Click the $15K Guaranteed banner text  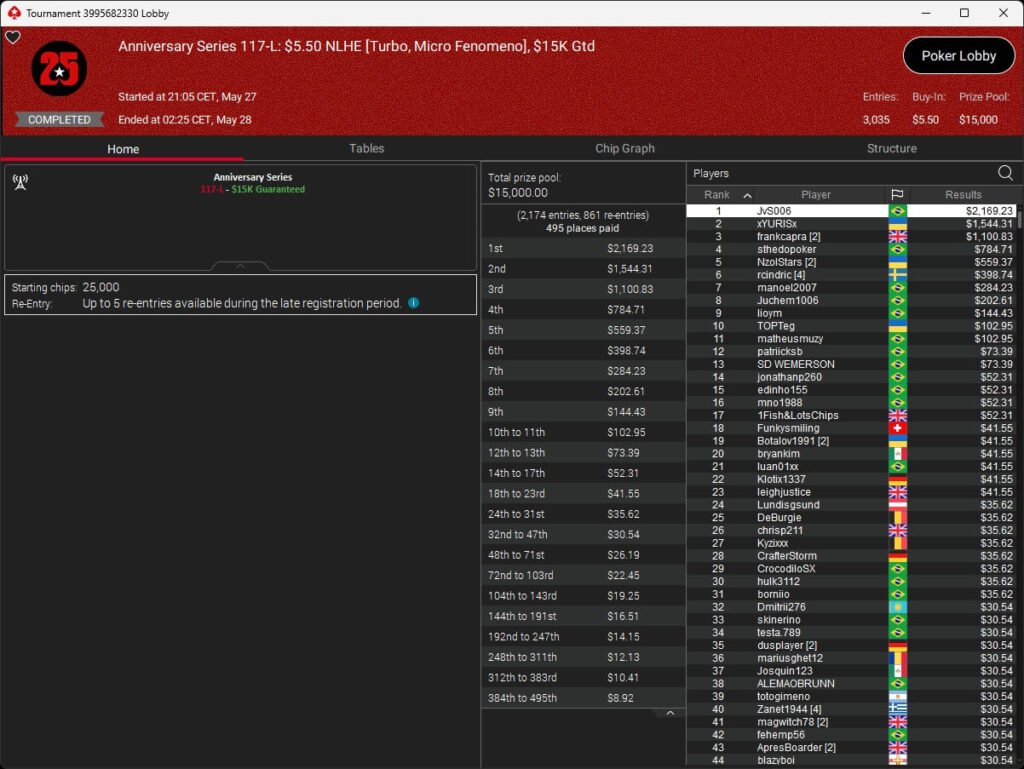coord(268,189)
